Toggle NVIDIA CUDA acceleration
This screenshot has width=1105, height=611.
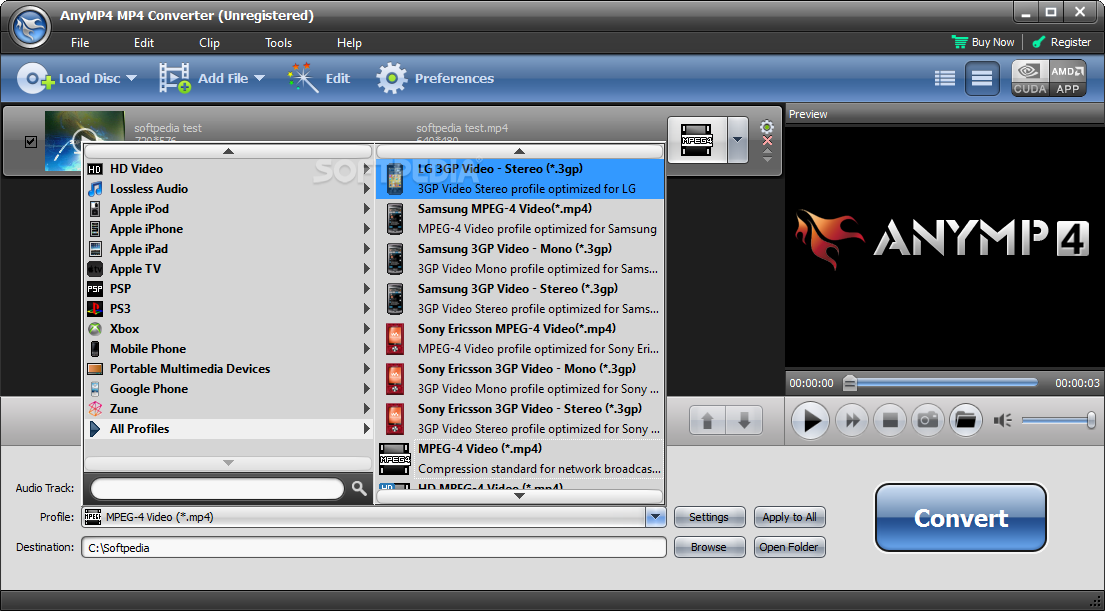point(1030,78)
